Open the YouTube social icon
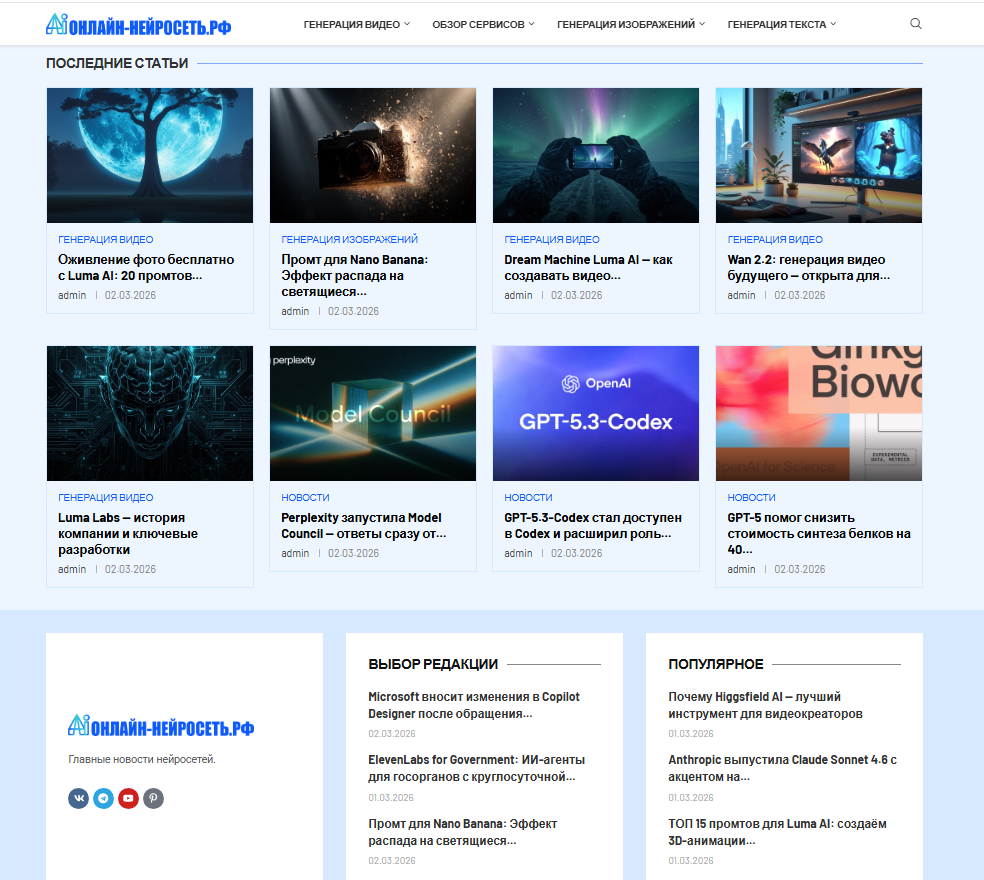Screen dimensions: 984x880 (x=129, y=798)
